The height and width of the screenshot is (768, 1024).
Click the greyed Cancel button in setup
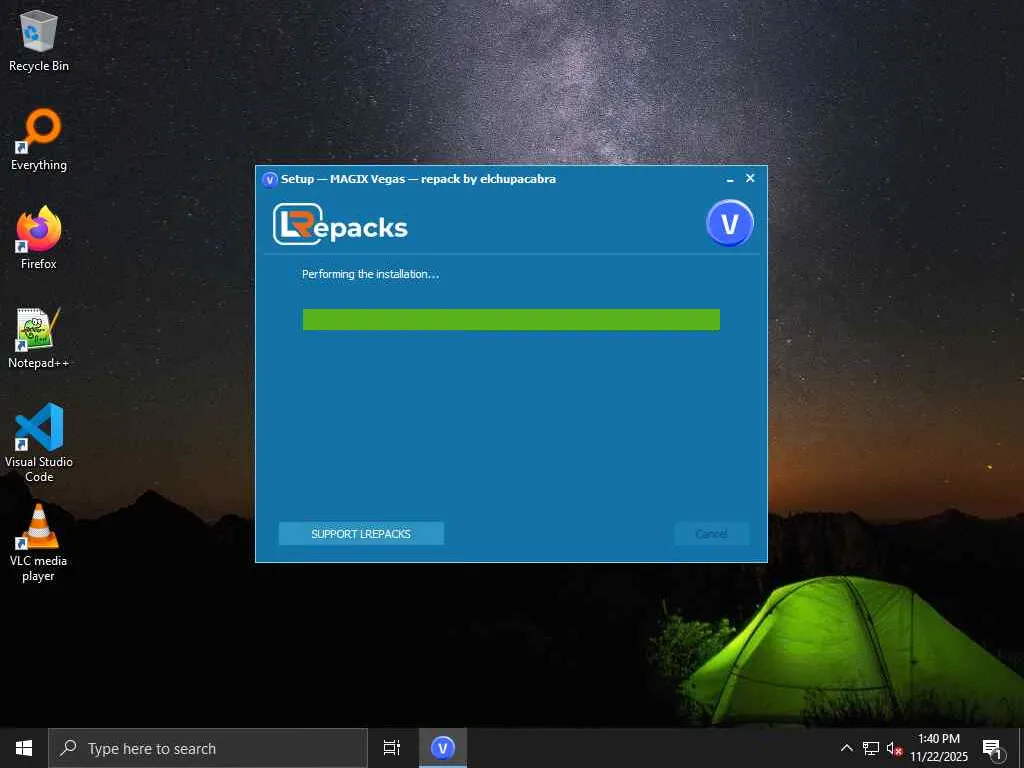pyautogui.click(x=711, y=534)
